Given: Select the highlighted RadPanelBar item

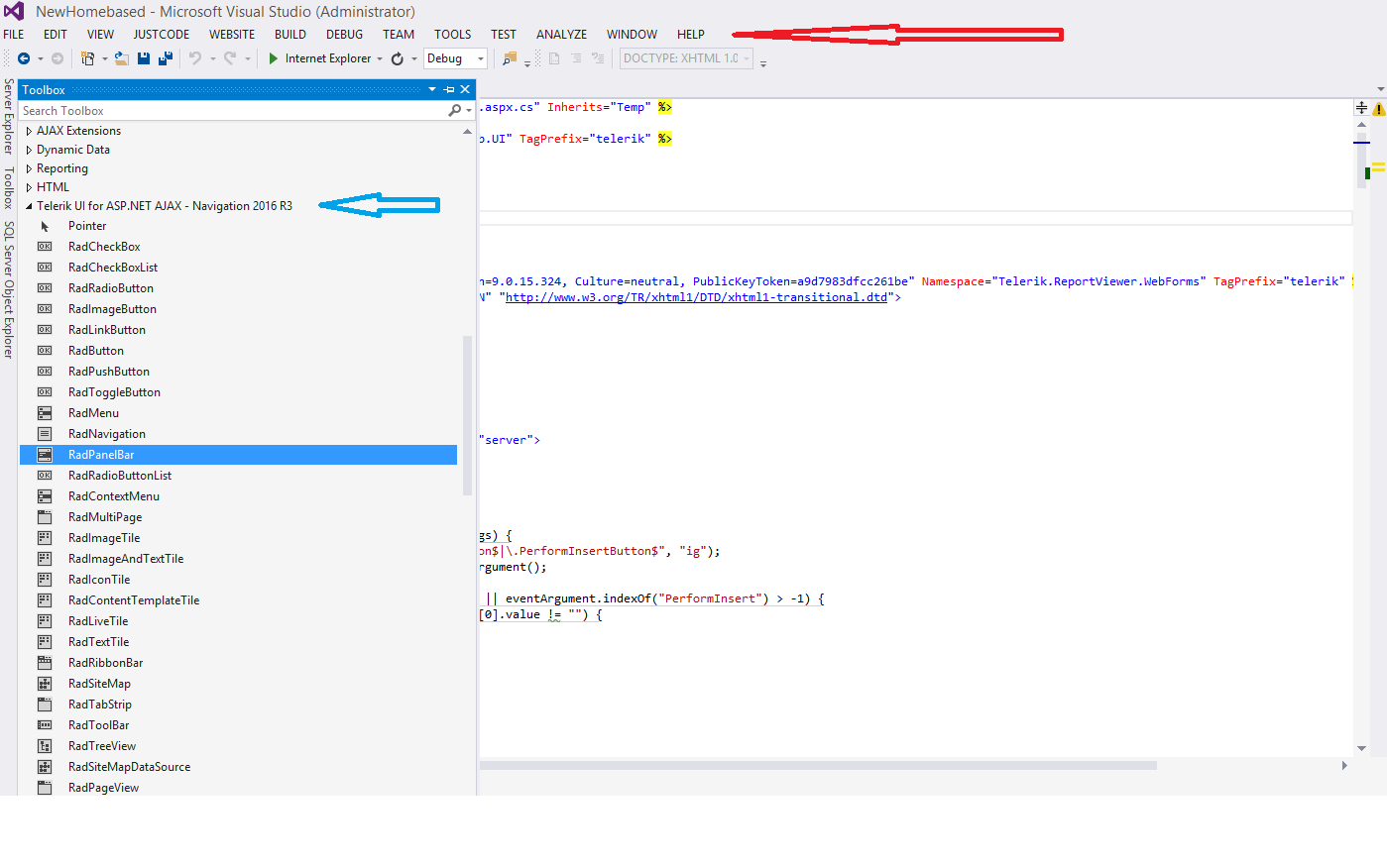Looking at the screenshot, I should 238,455.
